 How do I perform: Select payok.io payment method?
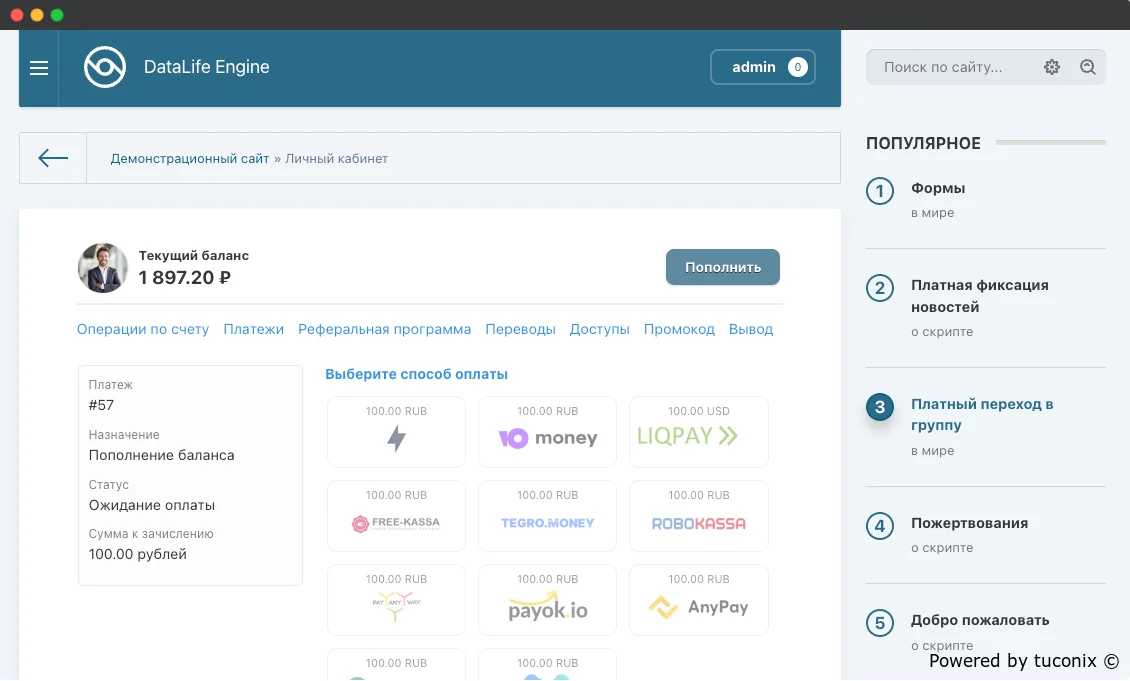click(548, 600)
